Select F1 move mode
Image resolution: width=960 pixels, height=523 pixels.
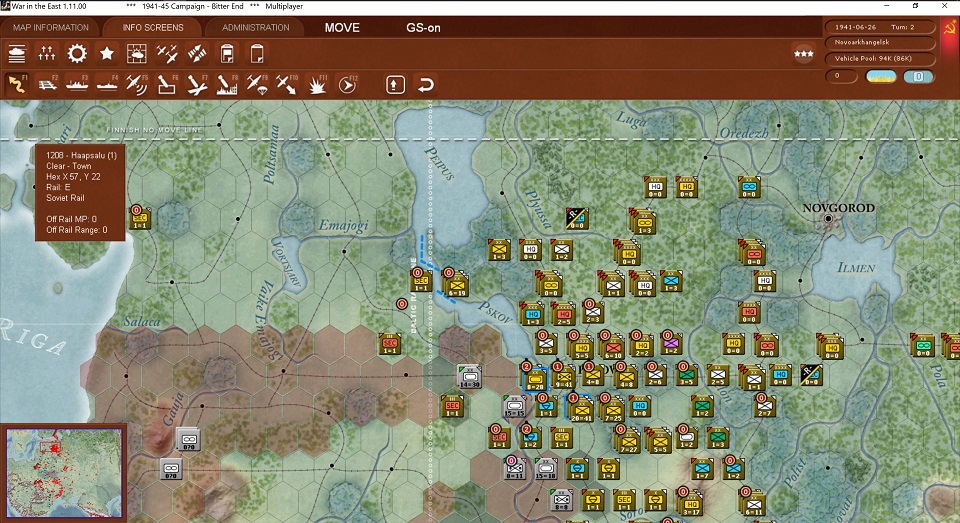point(17,84)
